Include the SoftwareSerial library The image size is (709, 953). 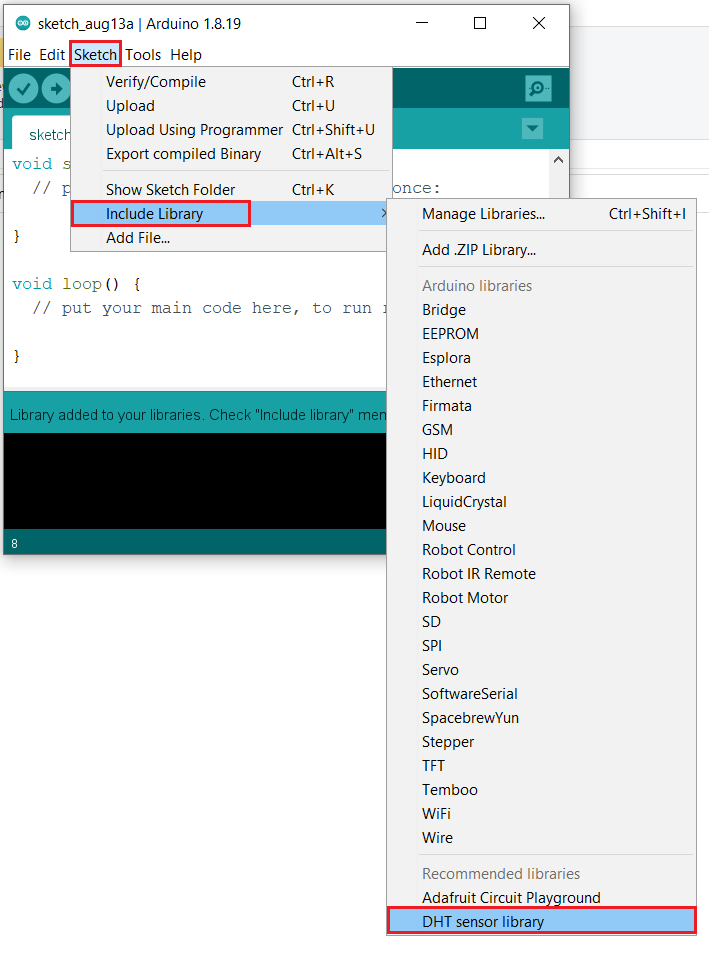pos(541,694)
